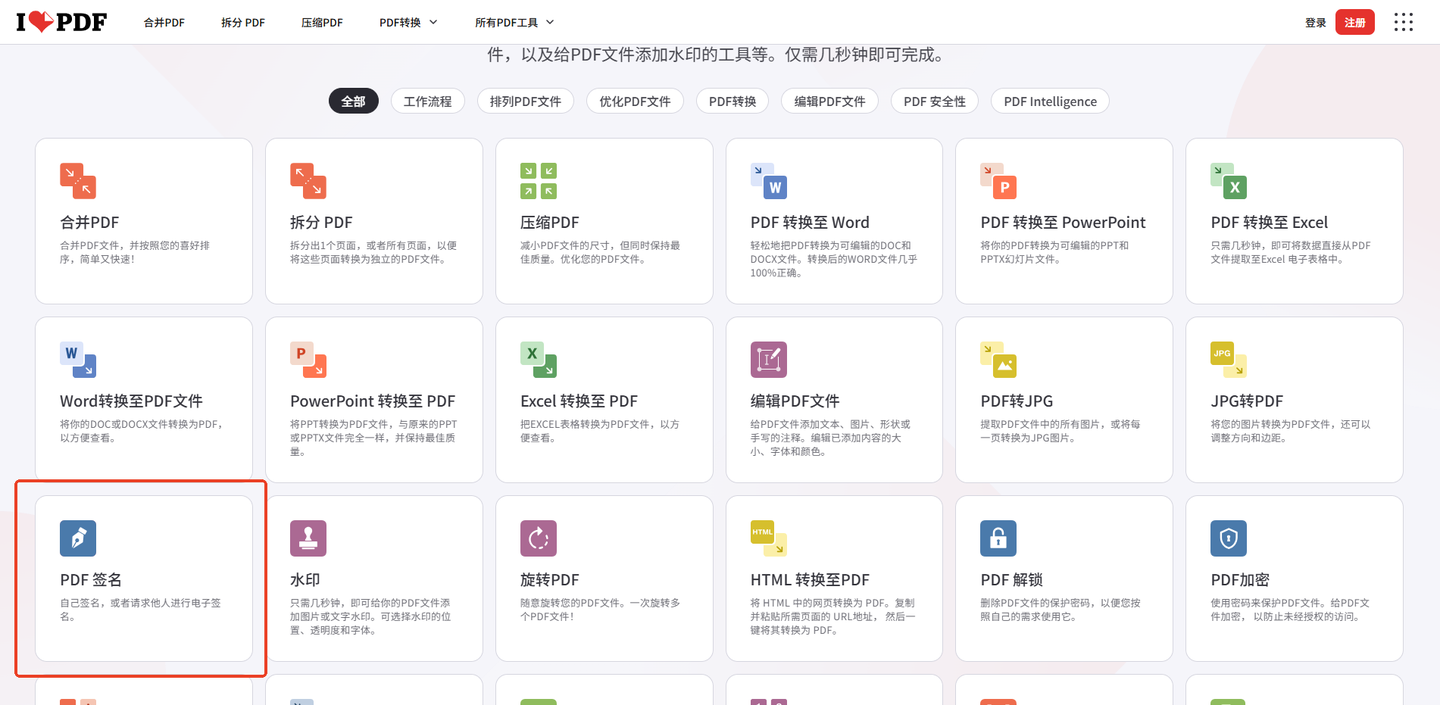Select the PDF Intelligence filter tab
Image resolution: width=1440 pixels, height=705 pixels.
[x=1050, y=101]
